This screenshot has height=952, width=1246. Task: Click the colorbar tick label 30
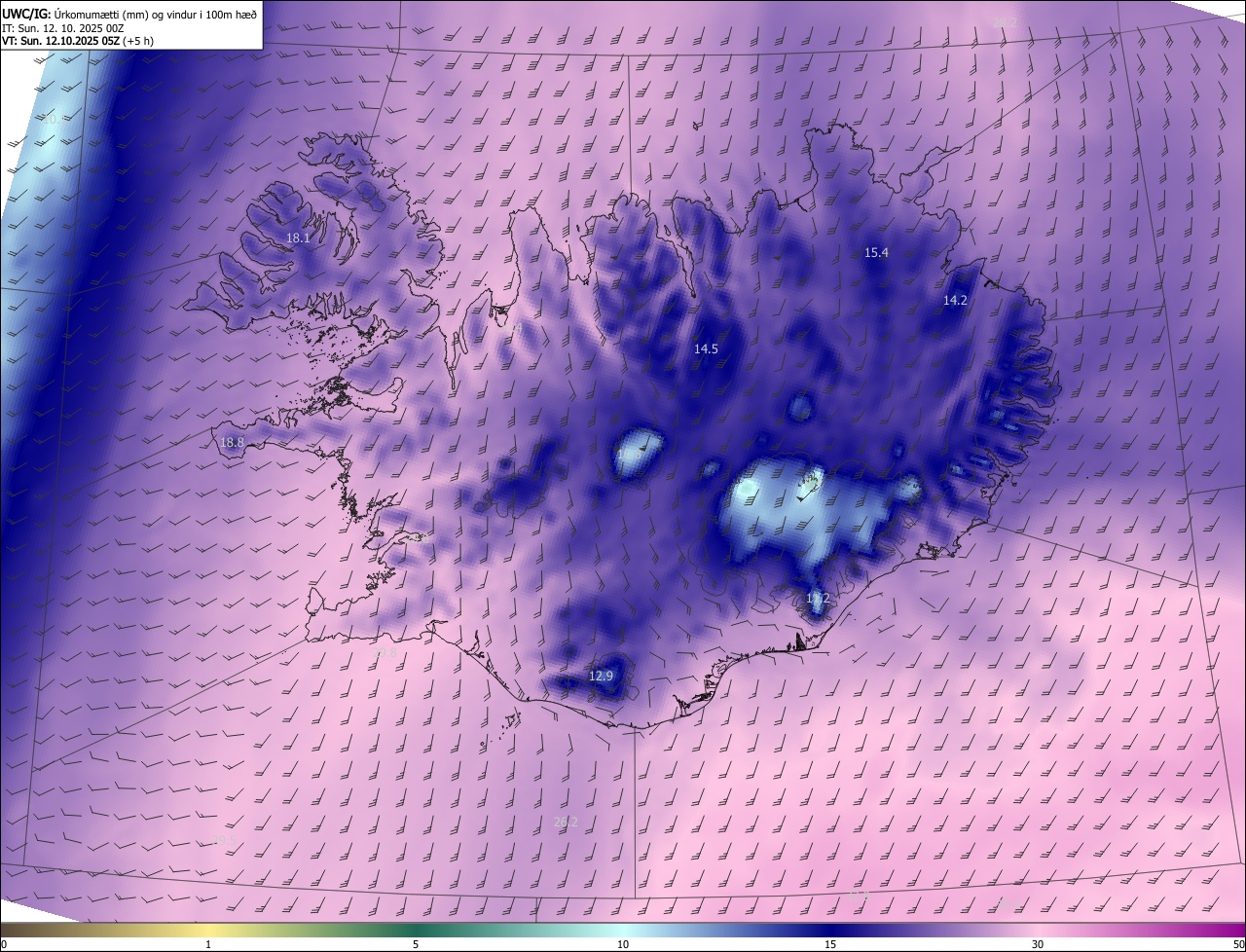pyautogui.click(x=1038, y=944)
